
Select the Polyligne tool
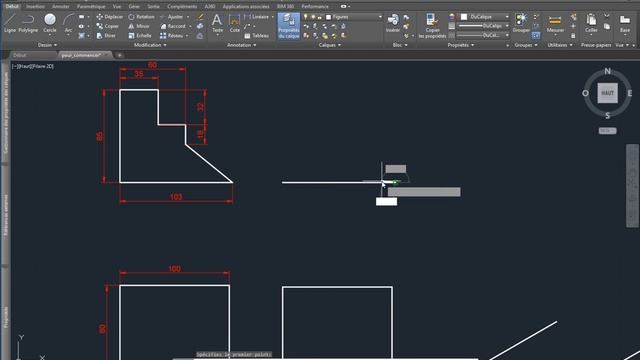click(28, 23)
